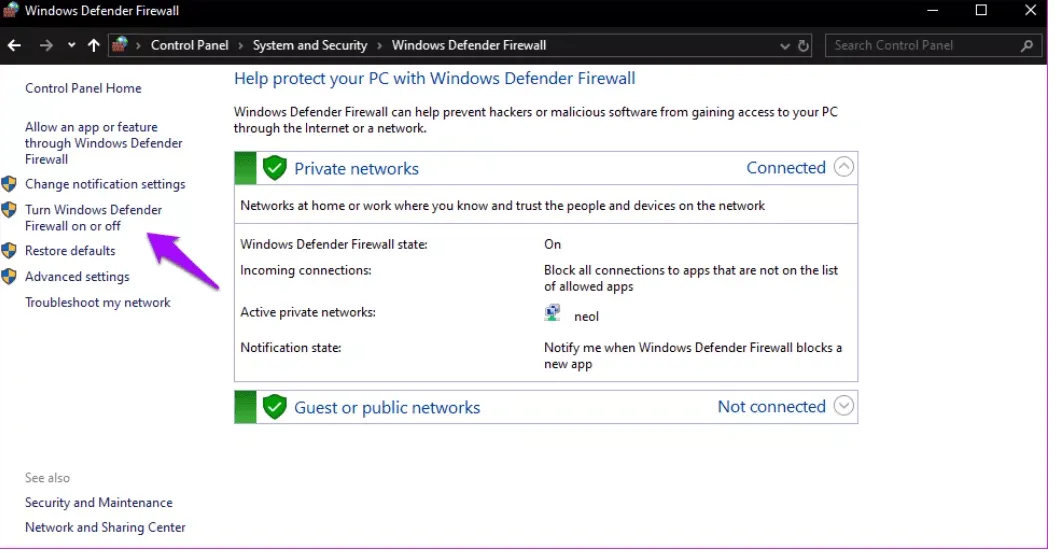Click the shield icon next to Restore defaults

point(10,251)
